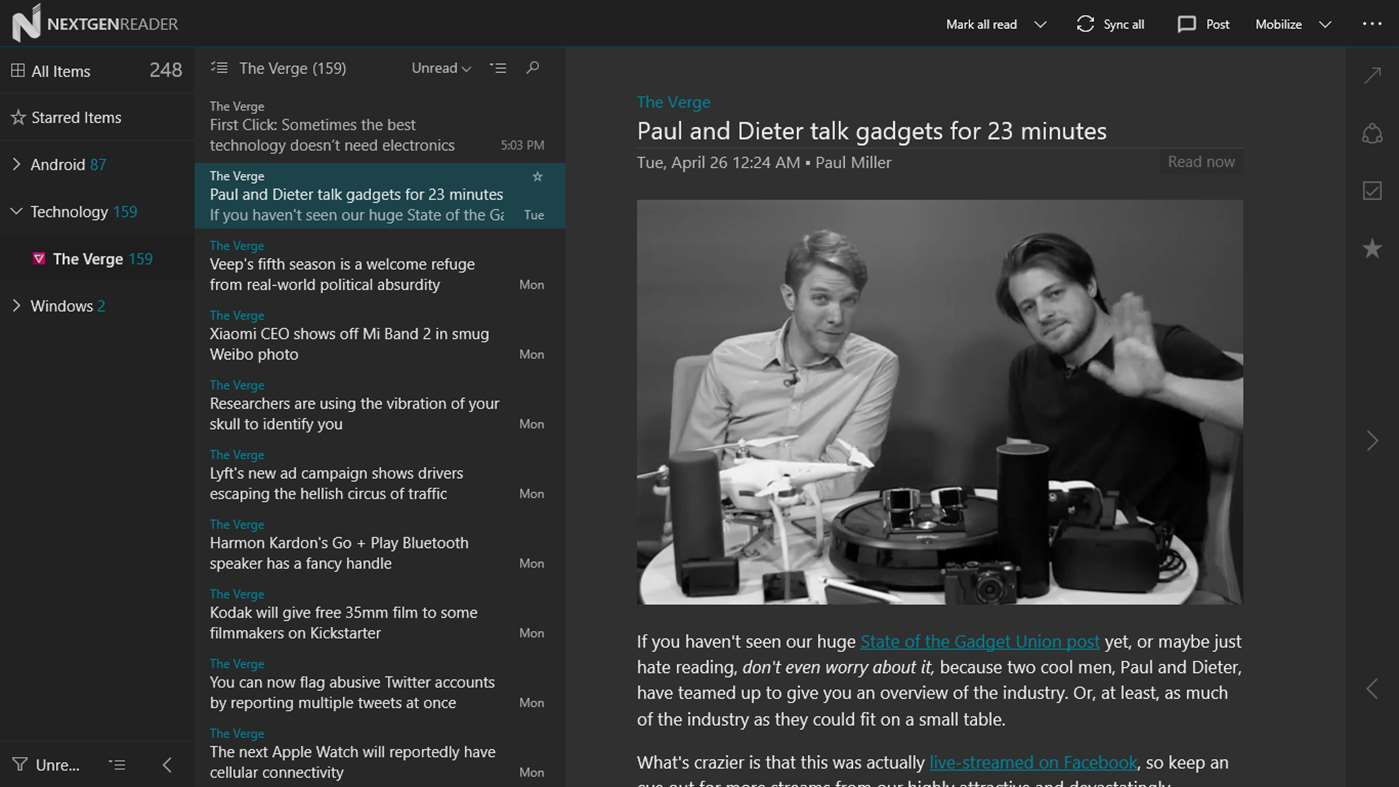Viewport: 1399px width, 787px height.
Task: Click the Read now button
Action: pyautogui.click(x=1201, y=162)
